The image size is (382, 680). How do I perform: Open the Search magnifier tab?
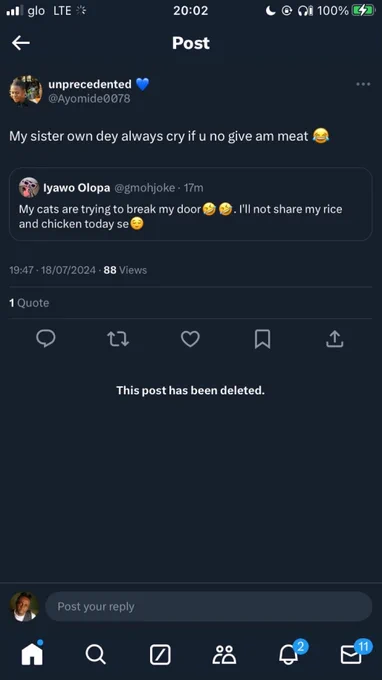(x=95, y=654)
